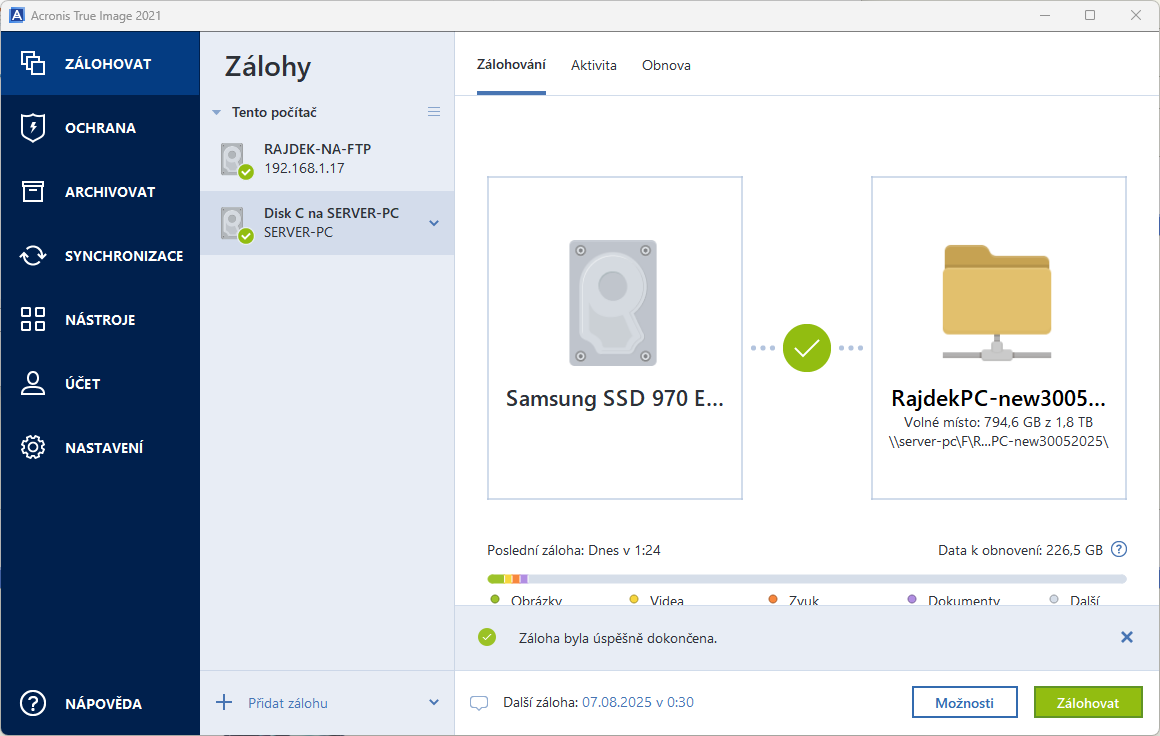Viewport: 1160px width, 736px height.
Task: Open the Zálohovat backup section icon
Action: click(33, 63)
